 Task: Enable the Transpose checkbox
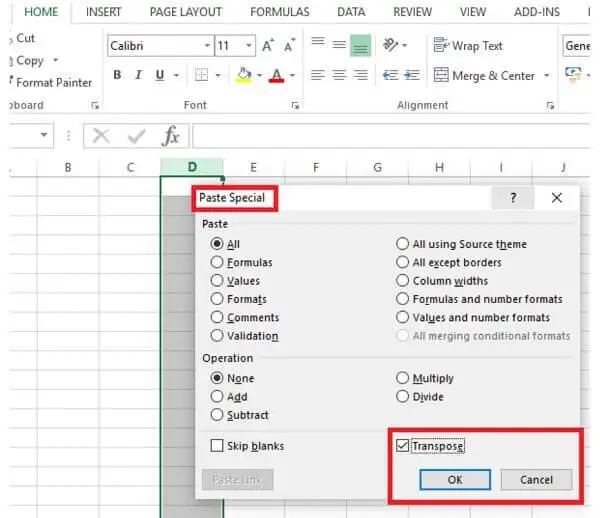[402, 446]
